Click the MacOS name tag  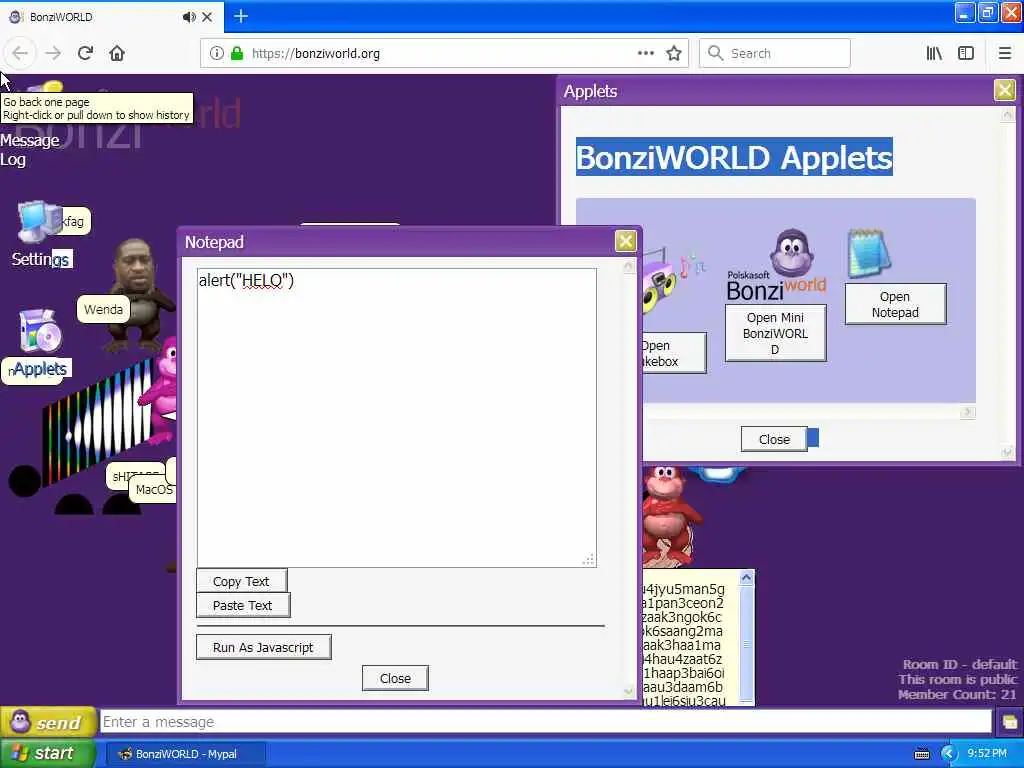(154, 489)
